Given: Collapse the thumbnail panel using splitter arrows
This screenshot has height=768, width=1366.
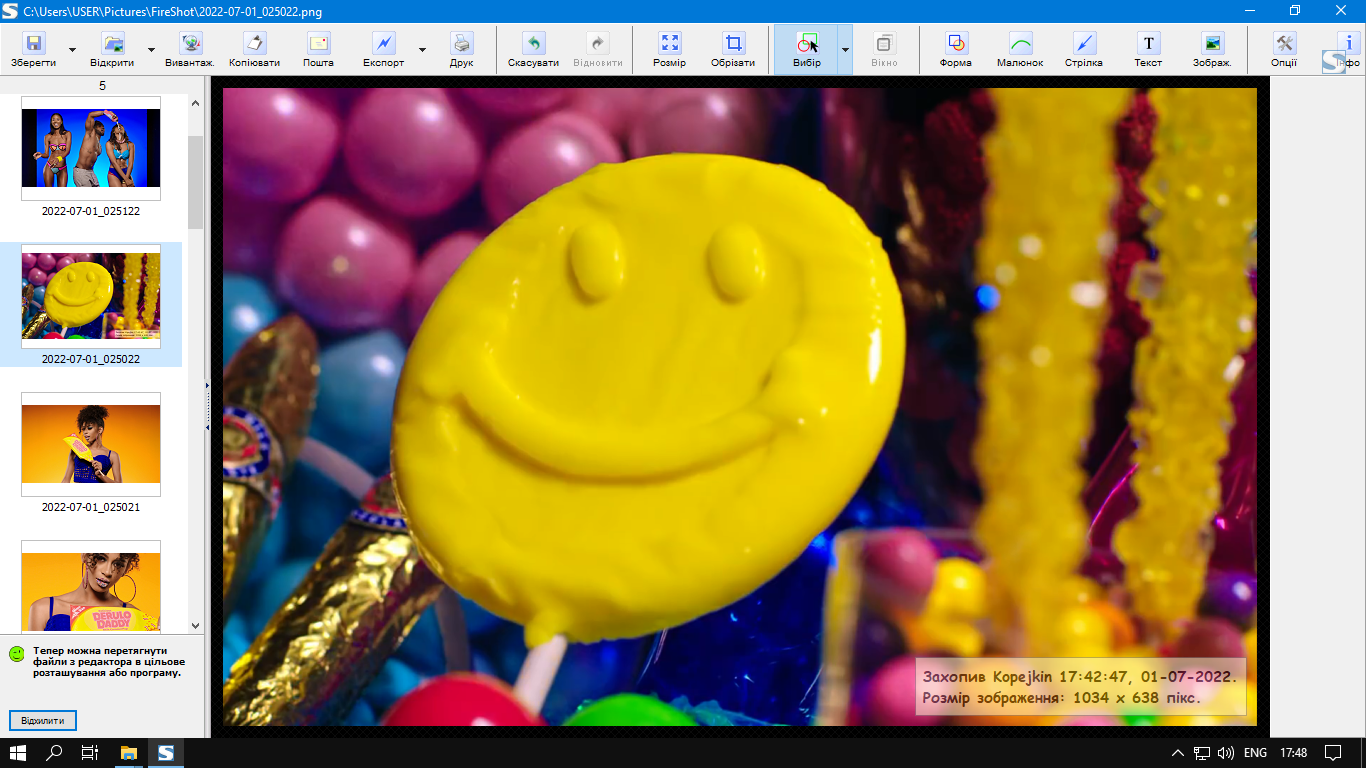Looking at the screenshot, I should pos(207,405).
